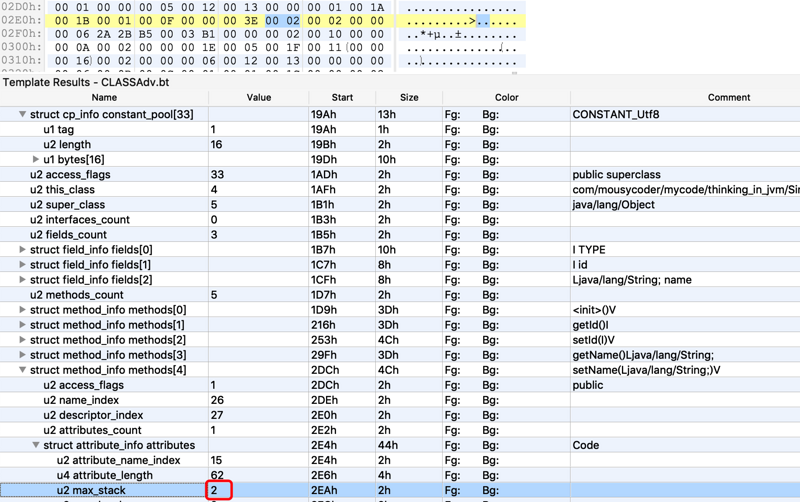Select the u2 fields_count row
This screenshot has height=502, width=800.
pyautogui.click(x=400, y=235)
